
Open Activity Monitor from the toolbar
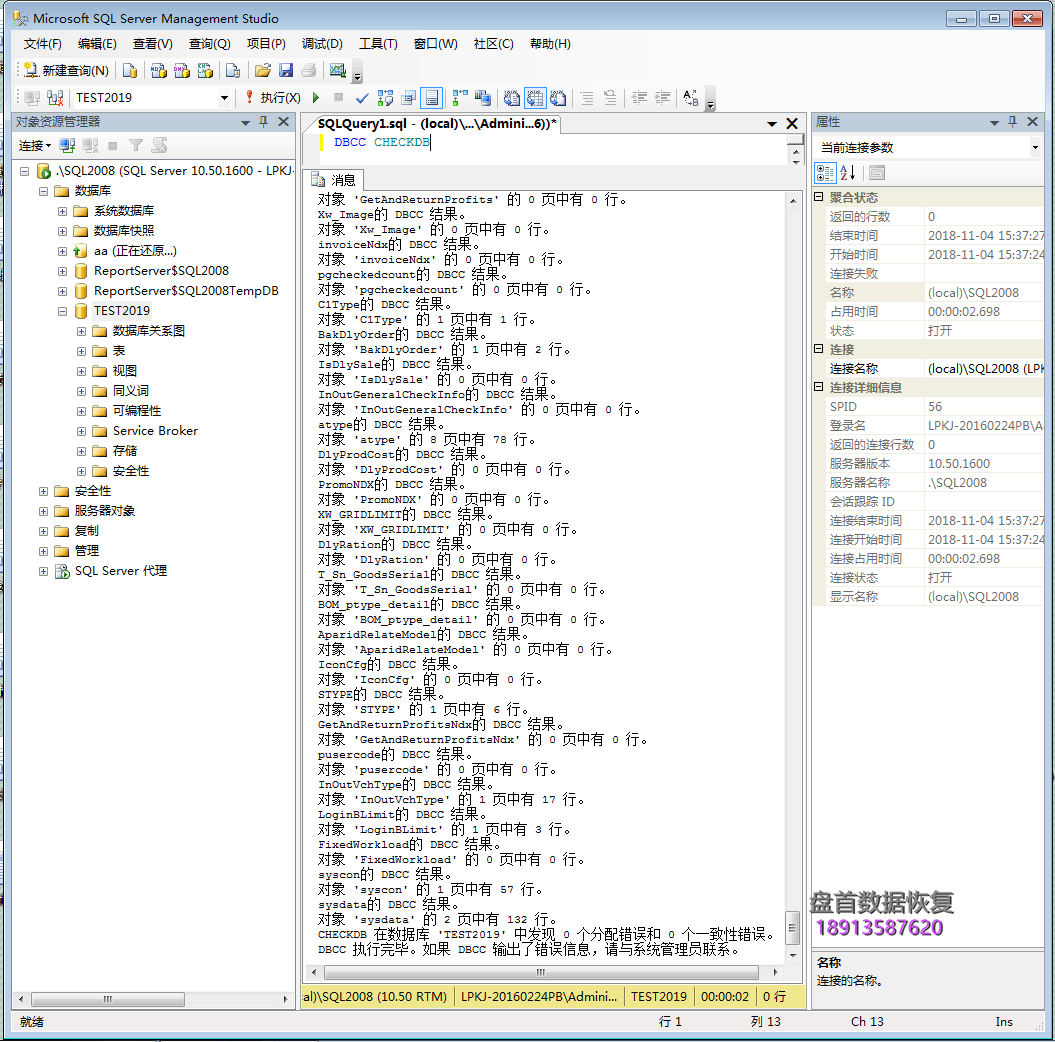pyautogui.click(x=337, y=71)
